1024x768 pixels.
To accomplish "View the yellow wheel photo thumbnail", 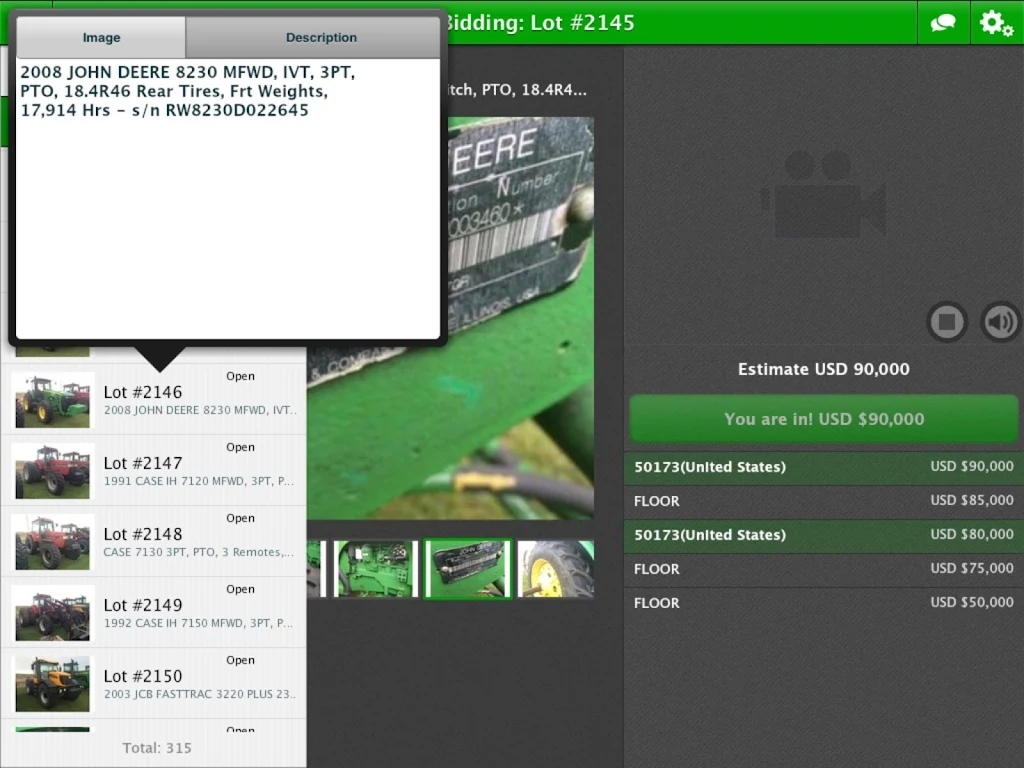I will [x=556, y=568].
